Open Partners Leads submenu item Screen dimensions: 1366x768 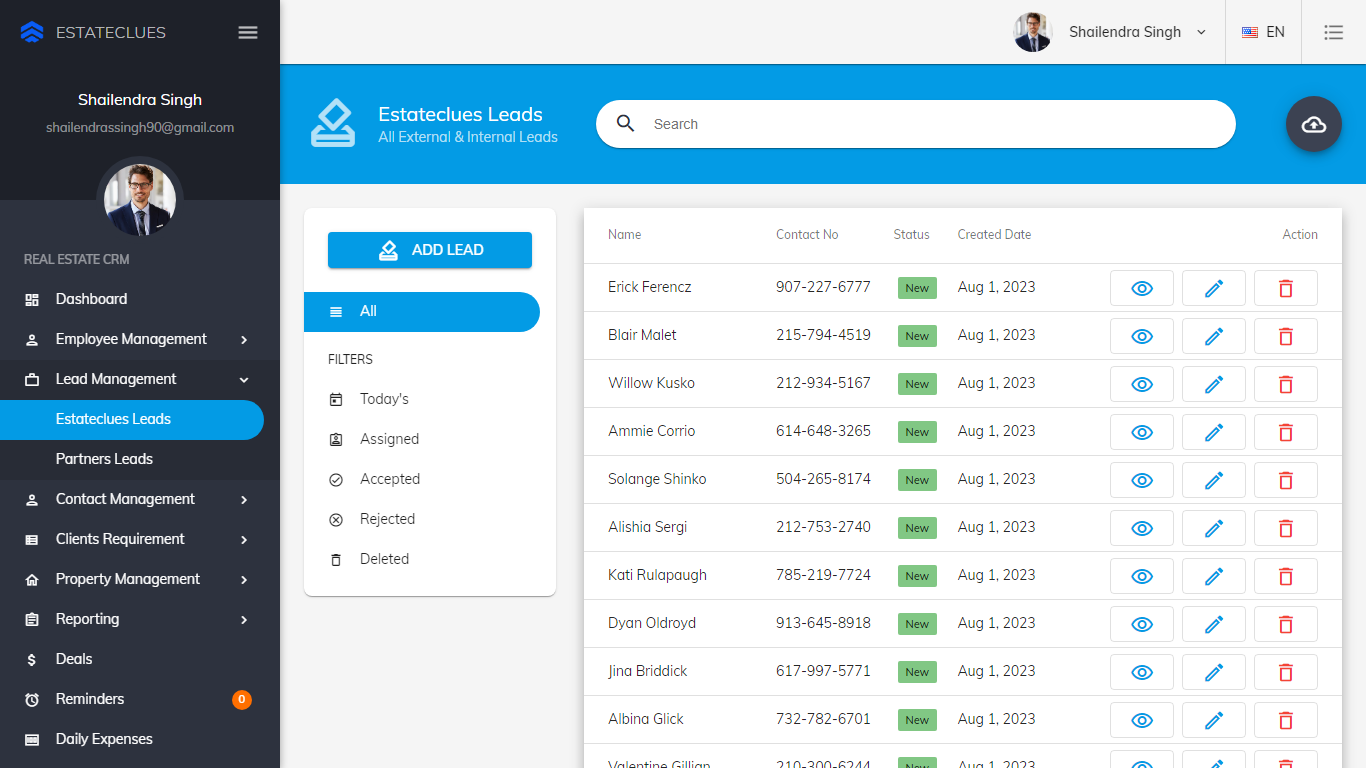(104, 459)
